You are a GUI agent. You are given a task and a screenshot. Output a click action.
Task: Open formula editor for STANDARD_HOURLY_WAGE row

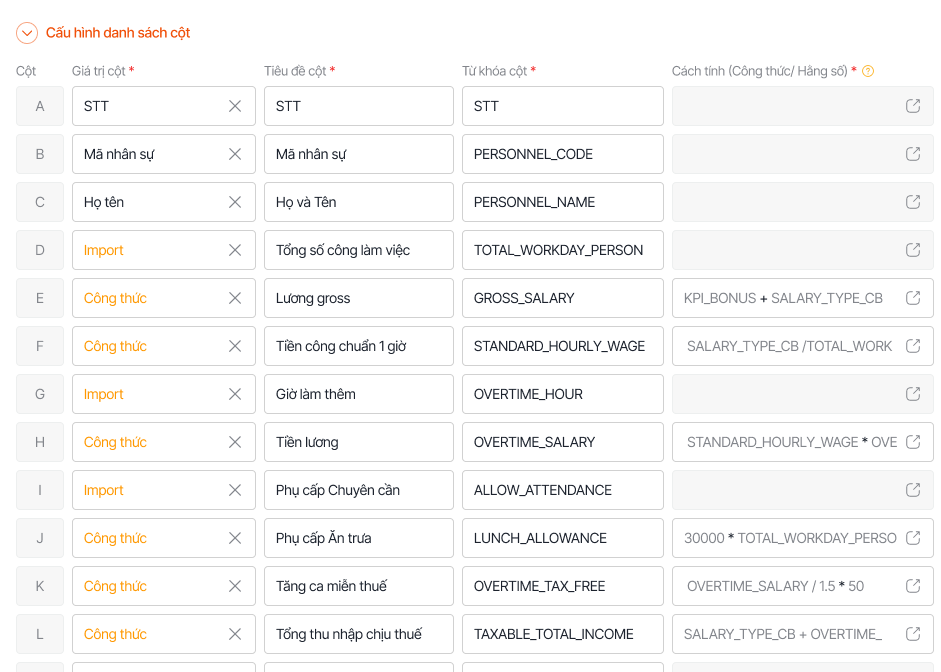(x=912, y=346)
